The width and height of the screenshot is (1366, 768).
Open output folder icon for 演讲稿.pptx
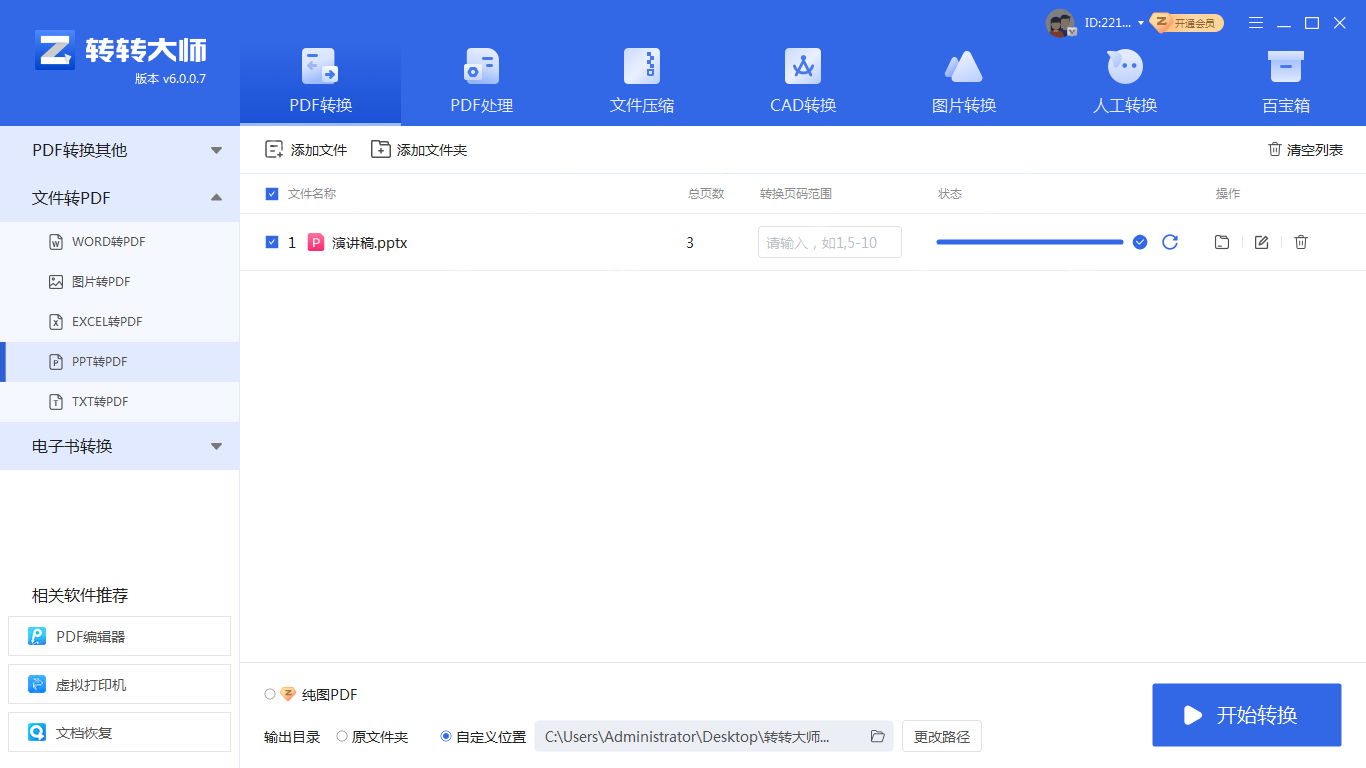click(x=1221, y=242)
